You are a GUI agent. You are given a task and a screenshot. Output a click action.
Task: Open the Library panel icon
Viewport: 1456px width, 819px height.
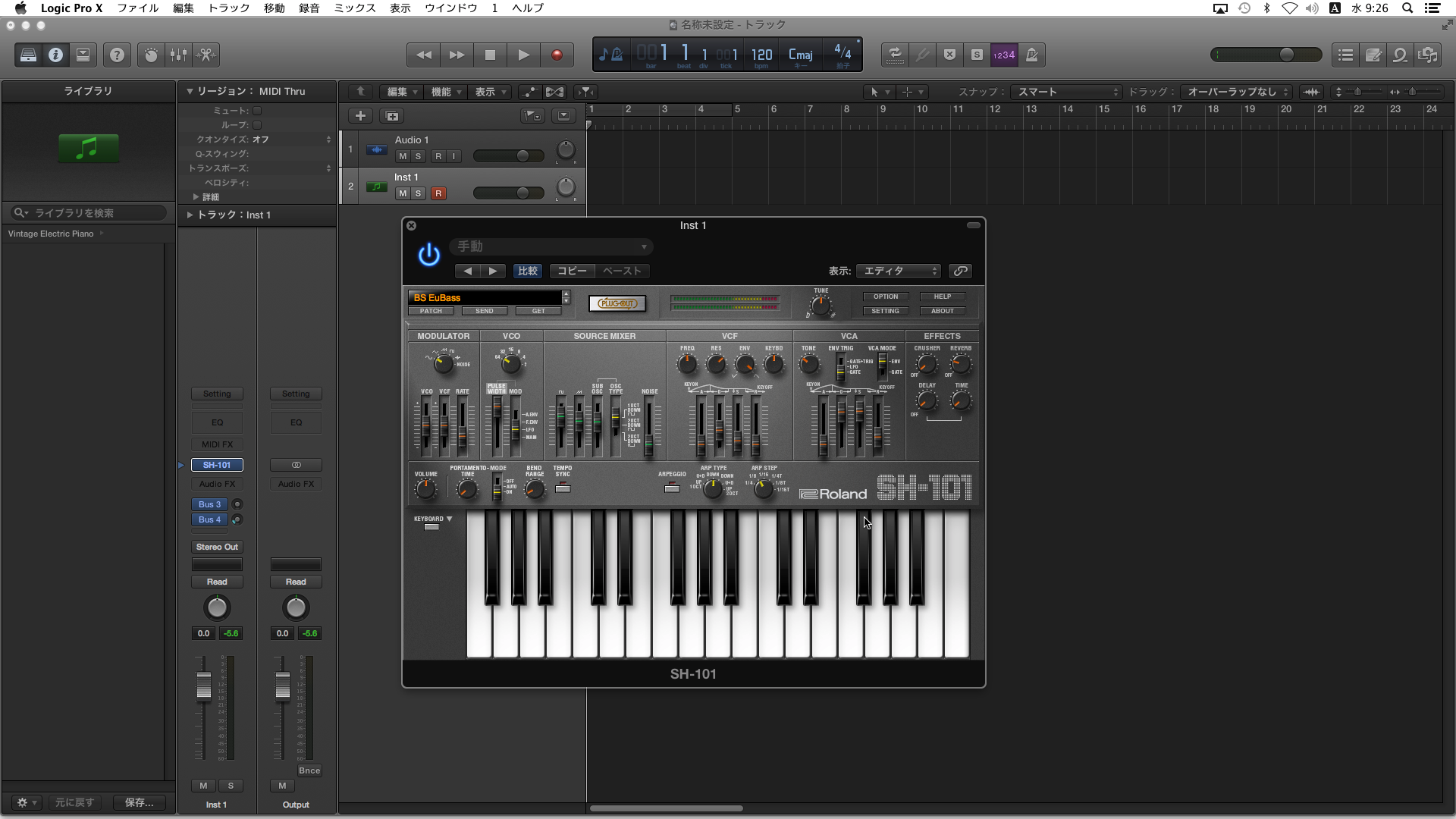(28, 55)
